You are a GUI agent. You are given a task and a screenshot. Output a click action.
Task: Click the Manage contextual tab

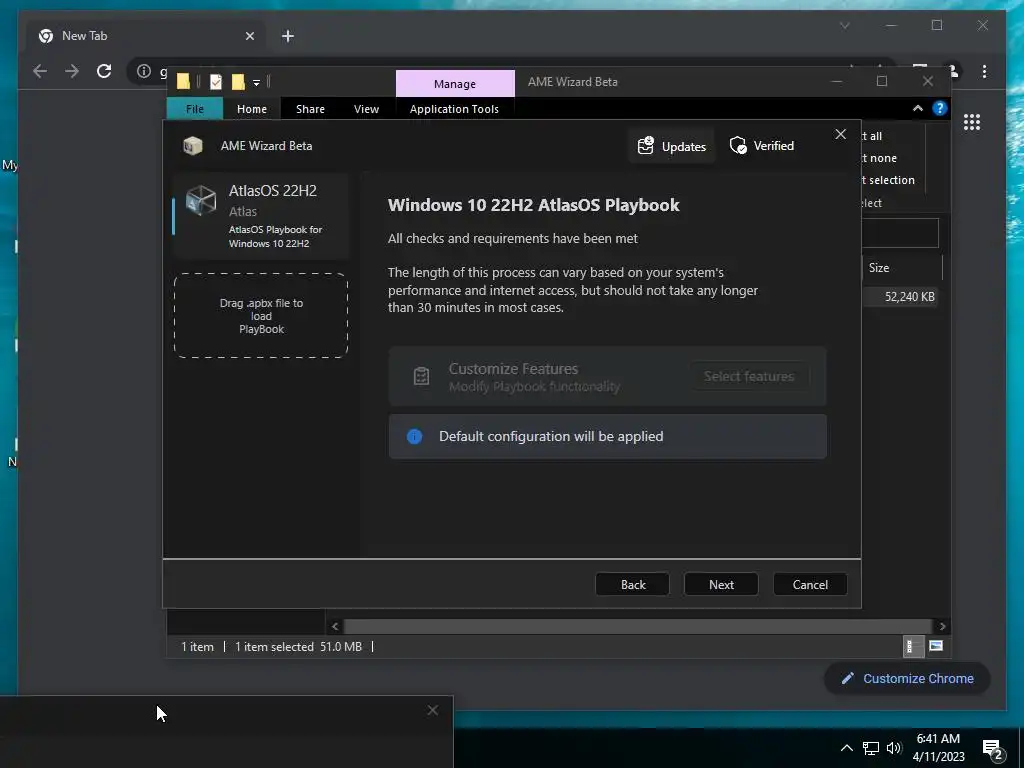(x=455, y=84)
